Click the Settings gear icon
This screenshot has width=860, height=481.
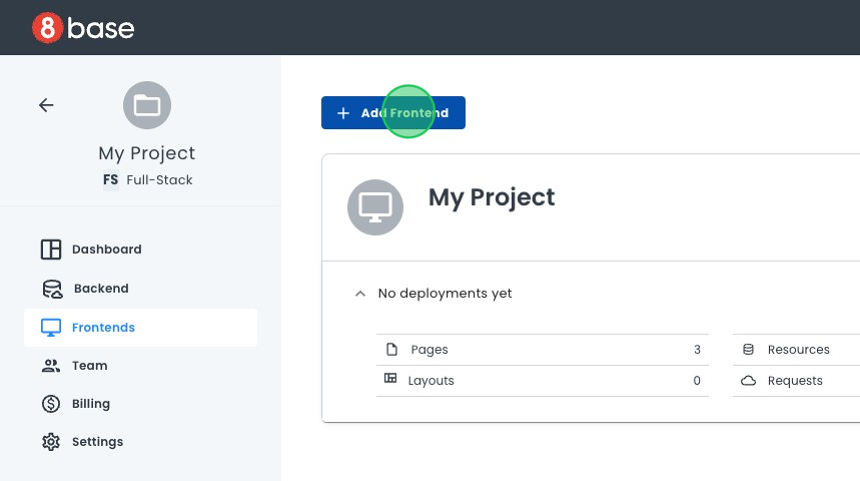pos(51,442)
